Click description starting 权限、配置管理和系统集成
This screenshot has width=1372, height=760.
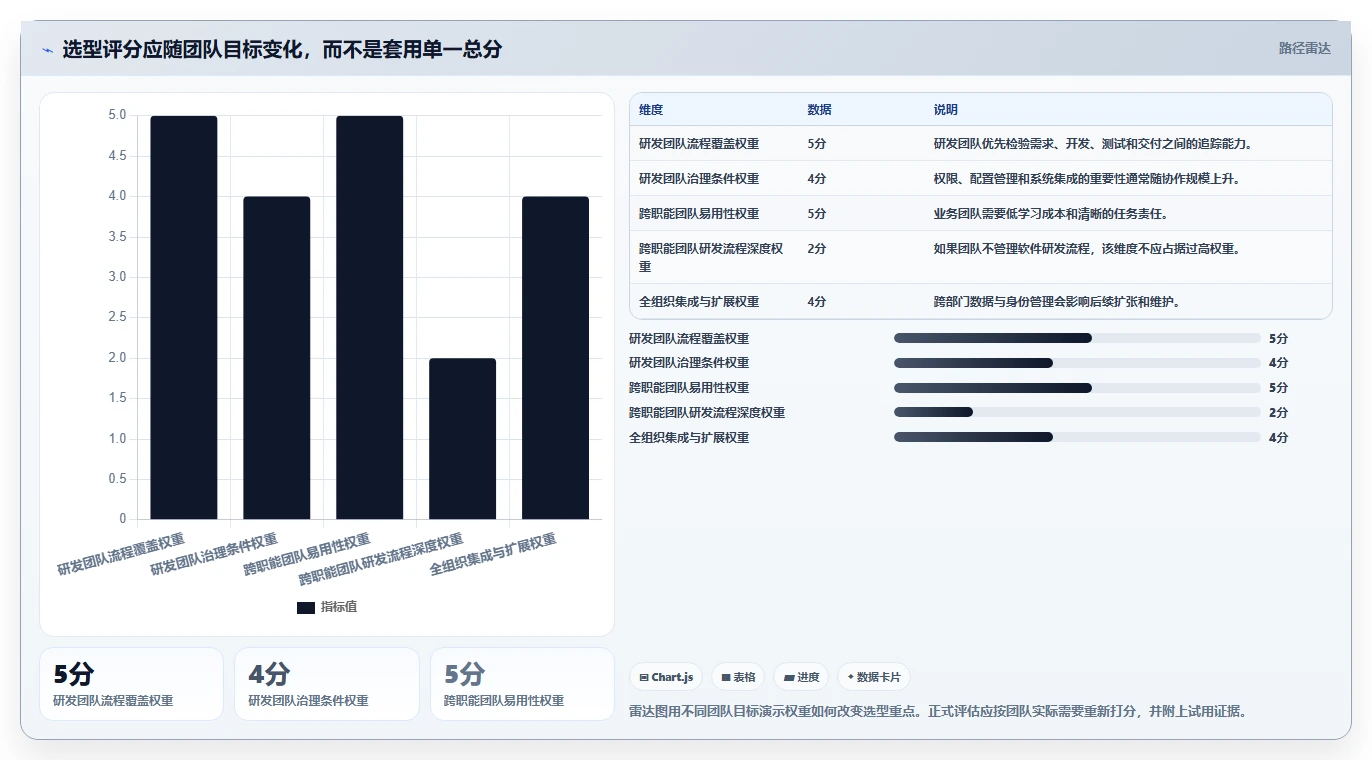coord(1087,179)
